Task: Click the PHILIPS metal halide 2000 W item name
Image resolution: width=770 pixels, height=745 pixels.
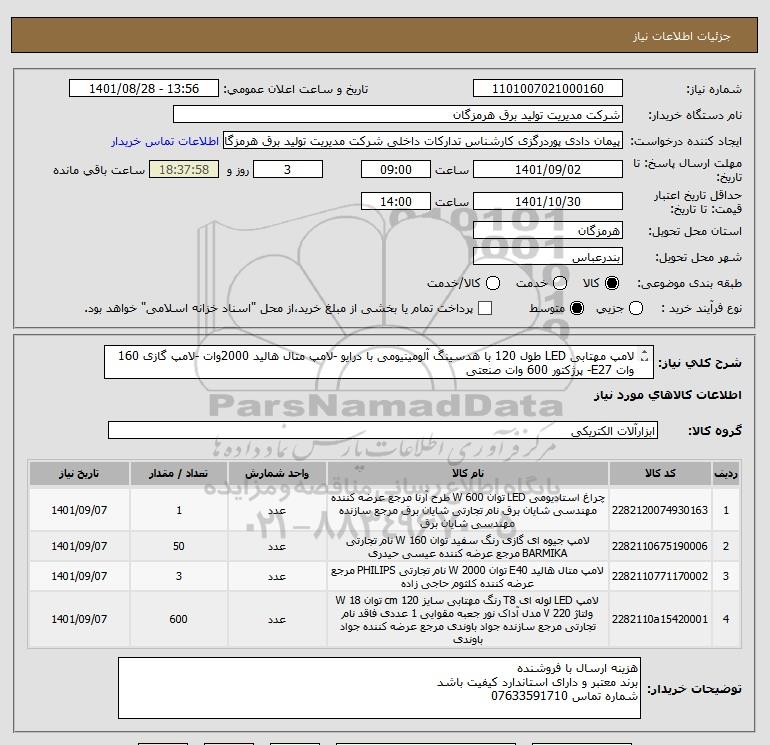Action: [468, 577]
